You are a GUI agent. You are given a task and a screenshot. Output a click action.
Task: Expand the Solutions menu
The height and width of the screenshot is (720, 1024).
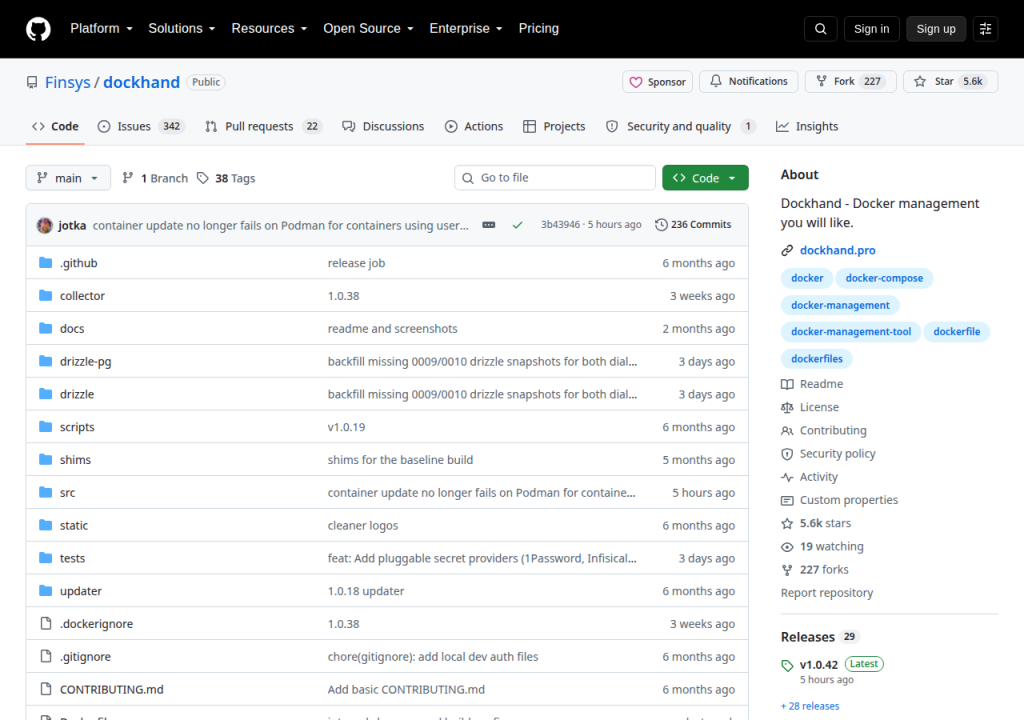pos(182,28)
